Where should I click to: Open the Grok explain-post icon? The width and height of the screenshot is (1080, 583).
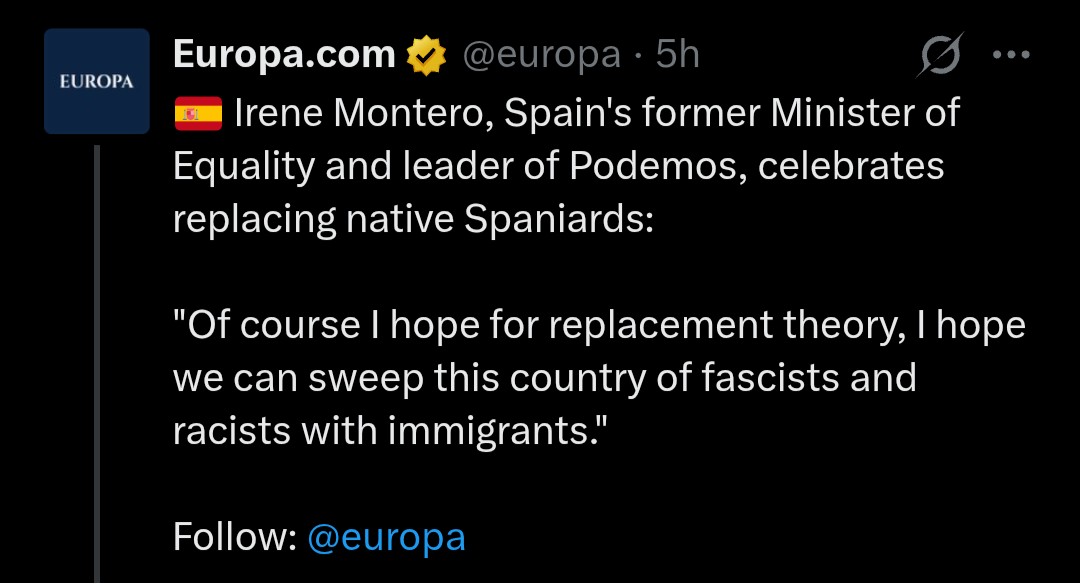tap(940, 54)
